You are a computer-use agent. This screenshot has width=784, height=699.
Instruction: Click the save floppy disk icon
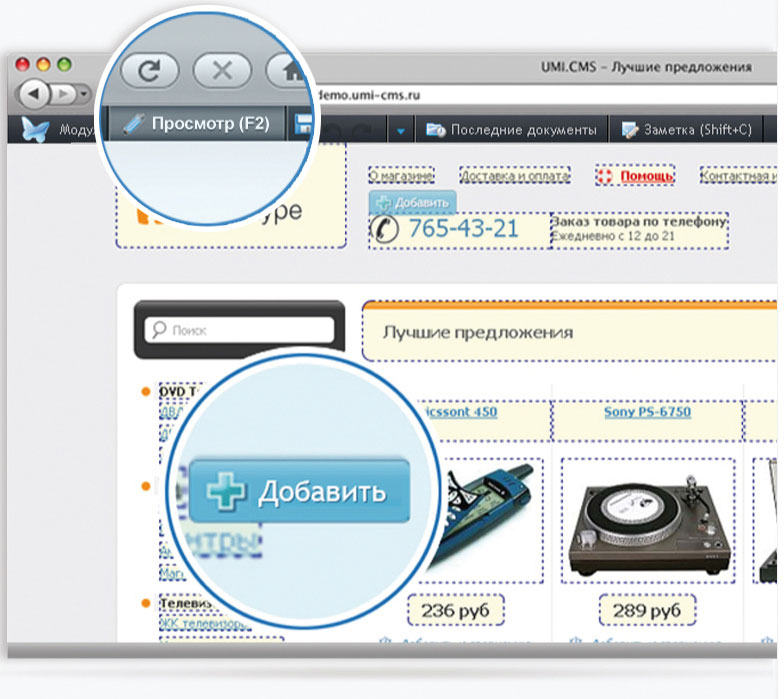click(x=301, y=126)
